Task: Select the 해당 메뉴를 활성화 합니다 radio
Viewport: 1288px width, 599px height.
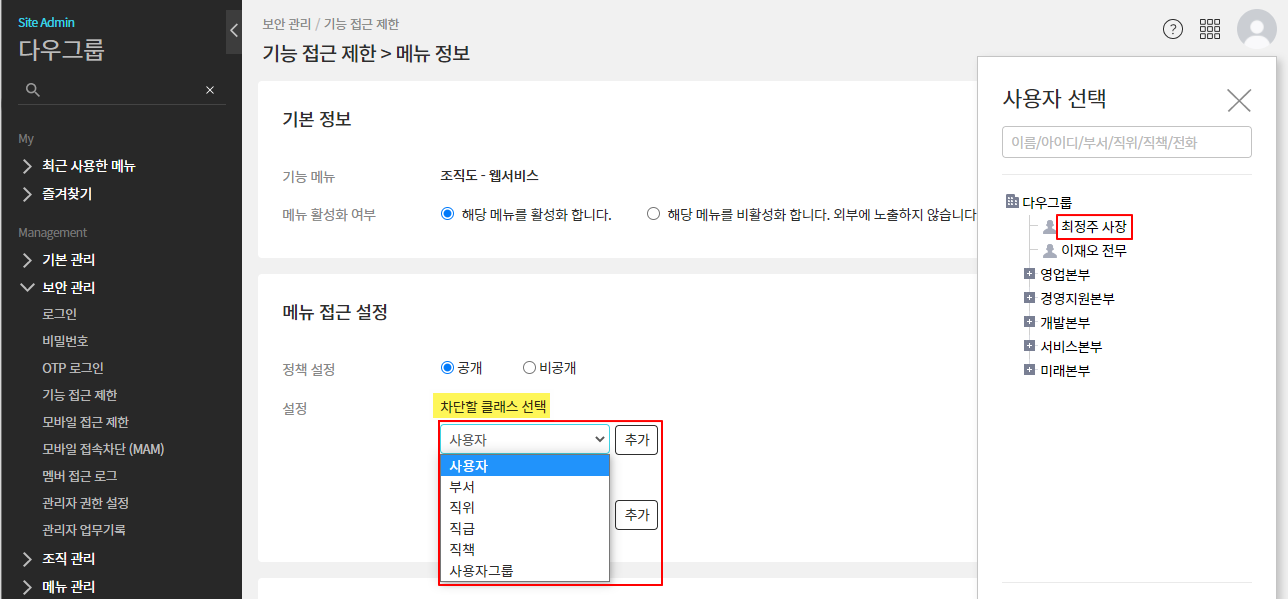Action: (x=448, y=214)
